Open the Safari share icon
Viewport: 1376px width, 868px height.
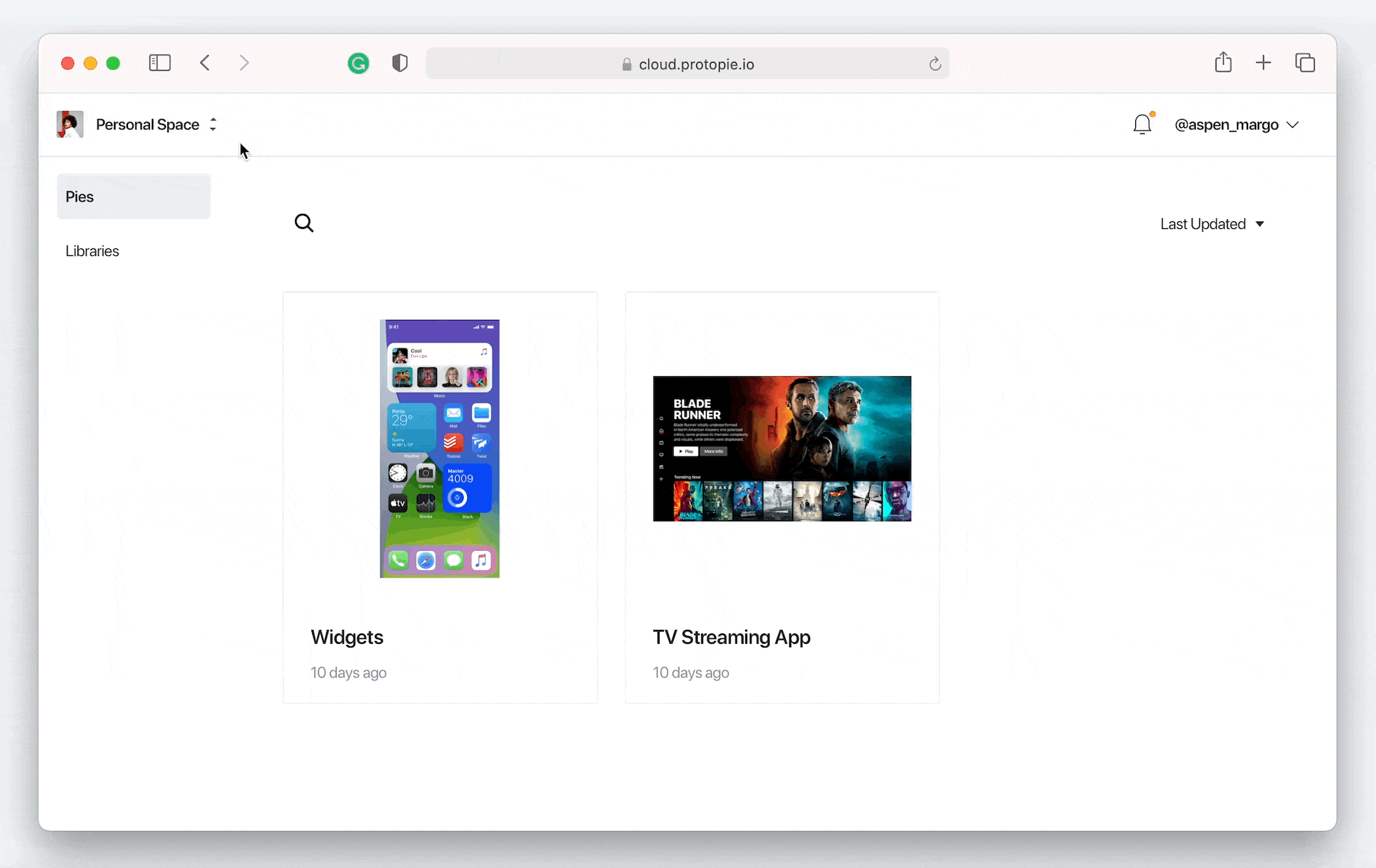tap(1223, 63)
